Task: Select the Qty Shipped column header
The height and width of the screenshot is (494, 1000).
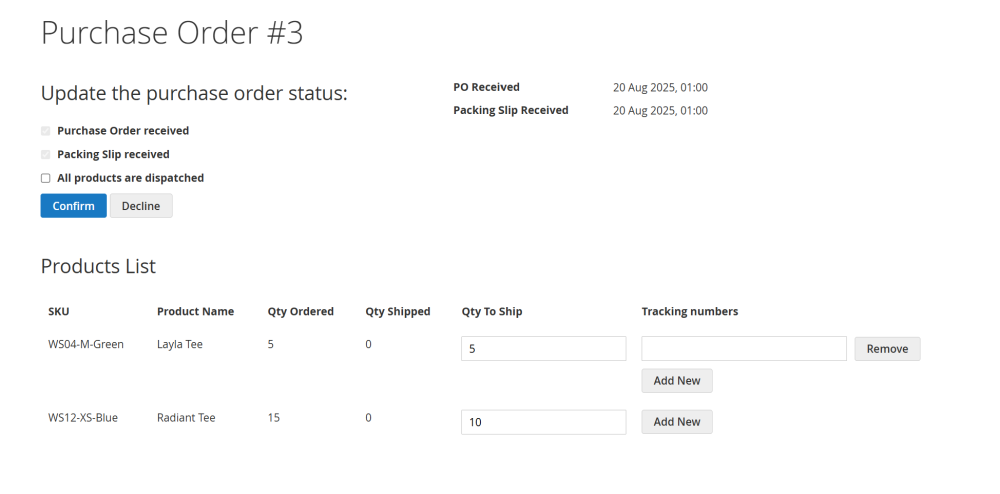Action: (397, 312)
